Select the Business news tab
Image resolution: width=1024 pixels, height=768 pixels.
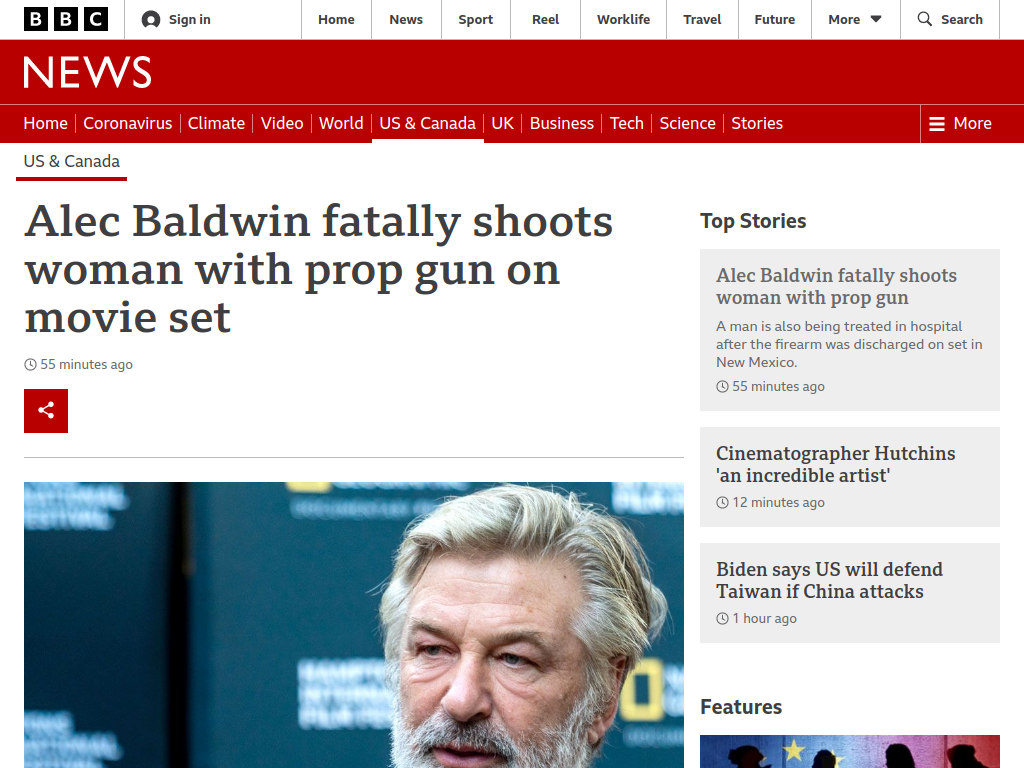tap(562, 123)
